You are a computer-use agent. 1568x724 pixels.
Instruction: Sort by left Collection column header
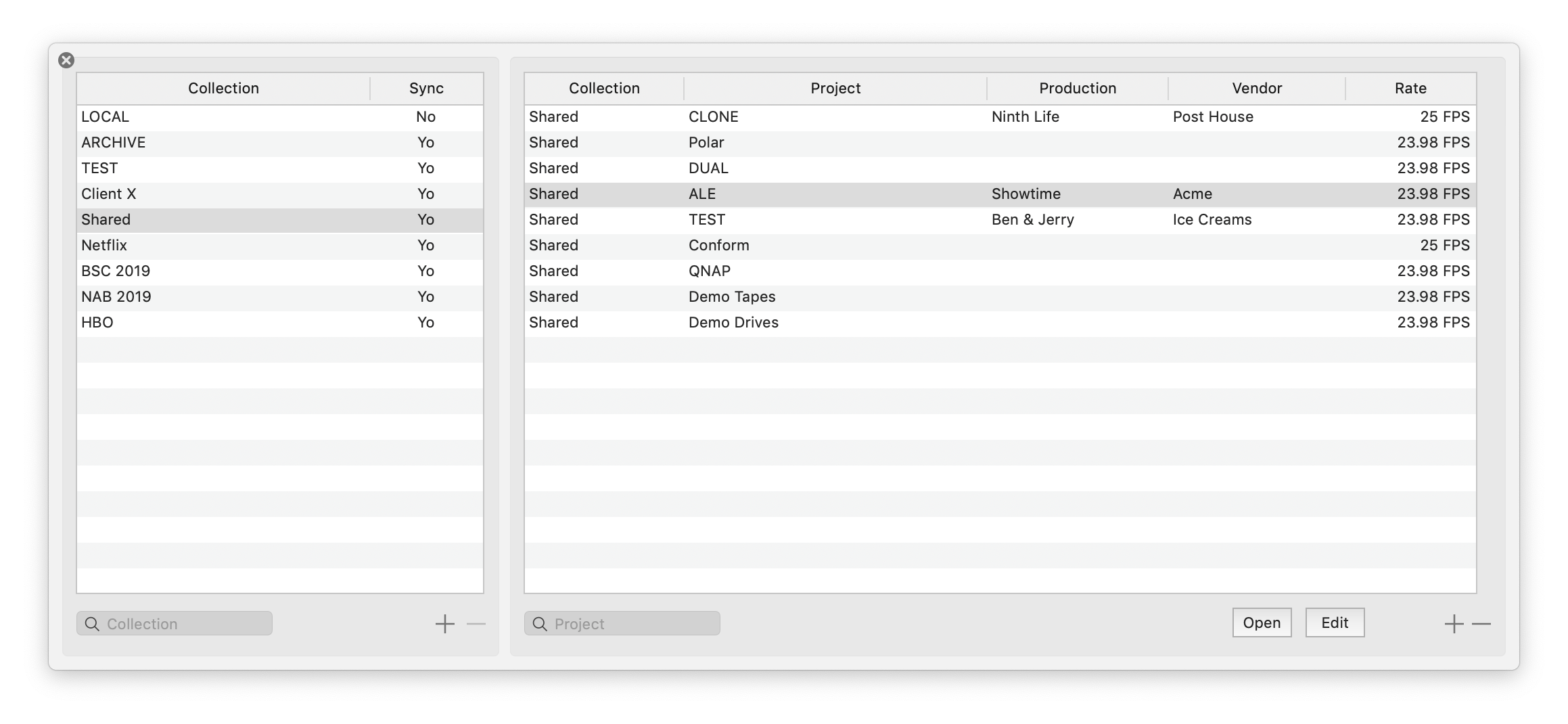click(x=223, y=88)
